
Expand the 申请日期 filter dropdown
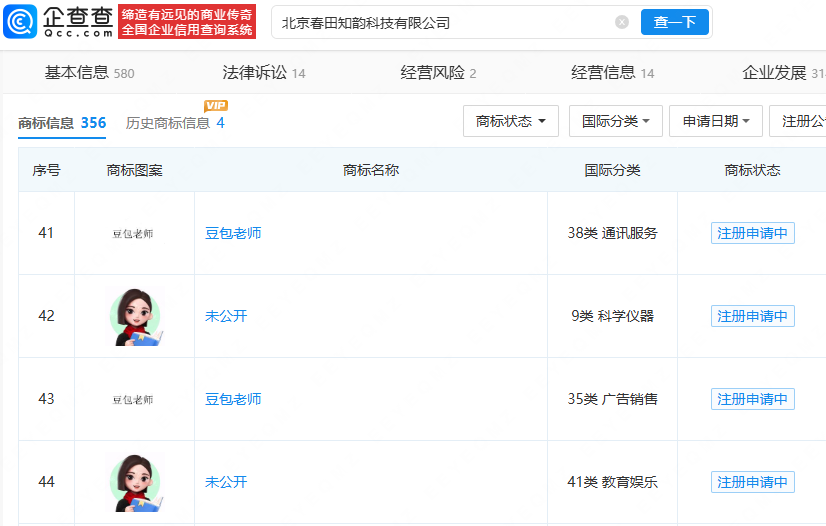715,121
